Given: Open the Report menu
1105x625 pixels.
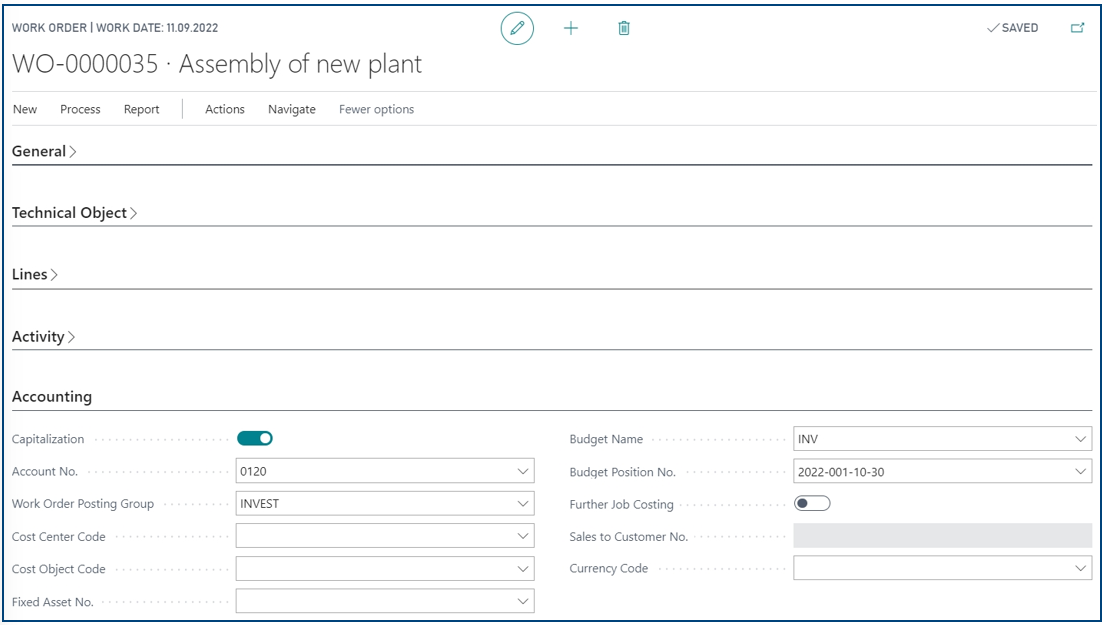Looking at the screenshot, I should (x=142, y=109).
